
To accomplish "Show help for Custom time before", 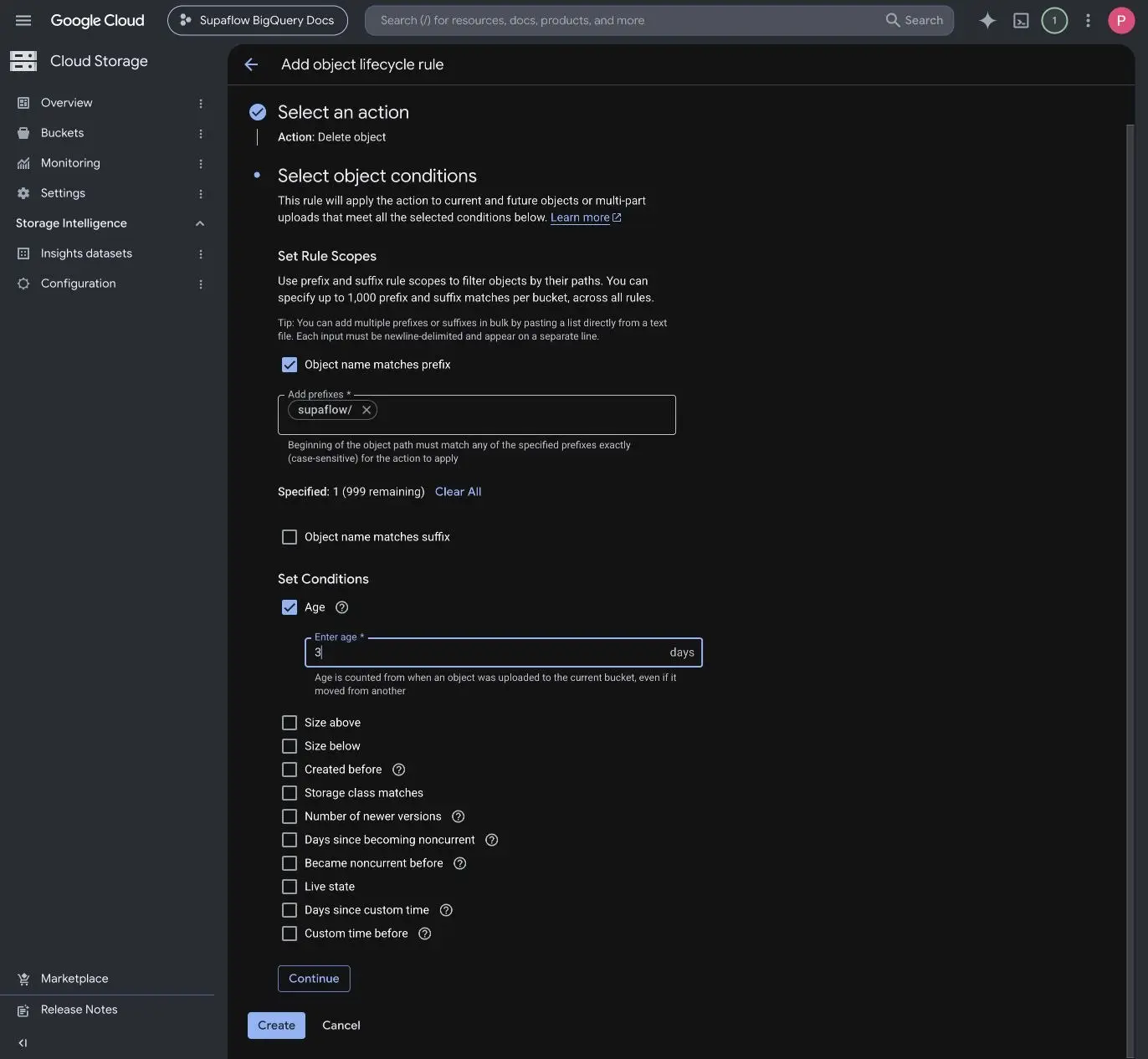I will point(425,934).
